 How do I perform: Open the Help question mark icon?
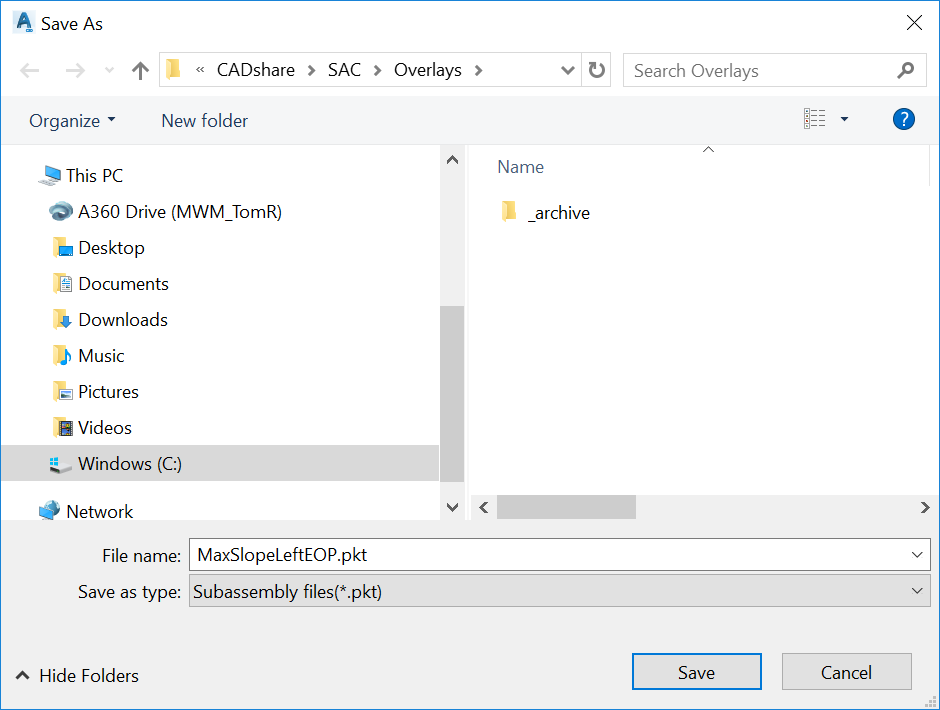point(903,120)
